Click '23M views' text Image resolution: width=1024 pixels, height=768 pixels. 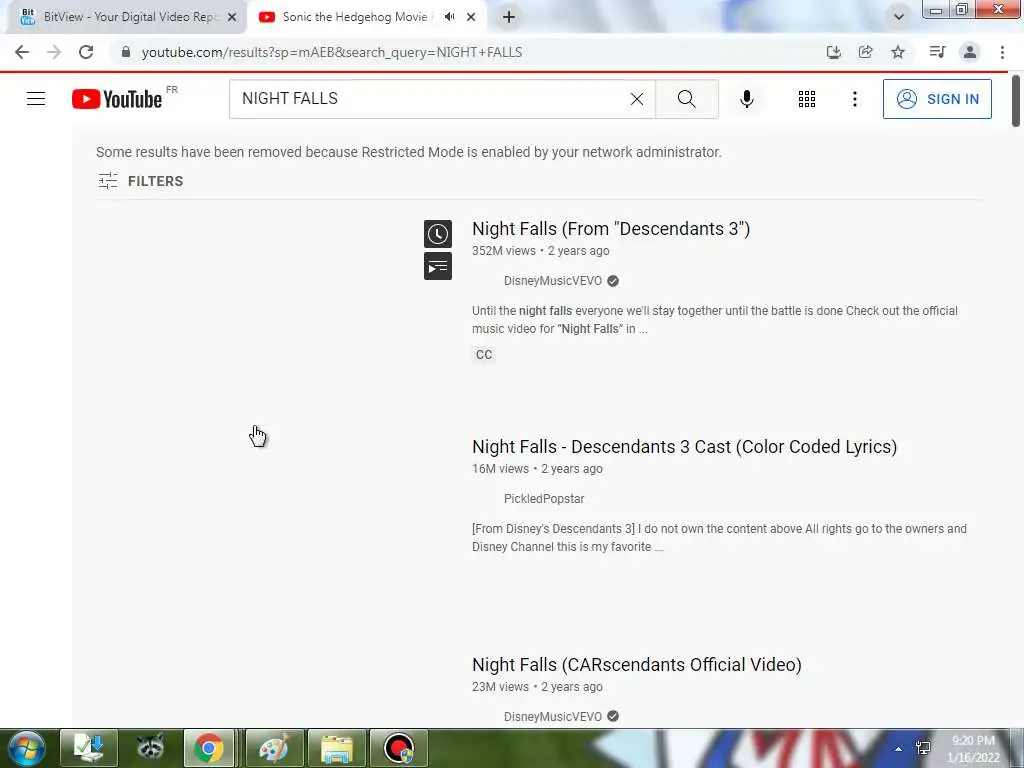pos(500,687)
